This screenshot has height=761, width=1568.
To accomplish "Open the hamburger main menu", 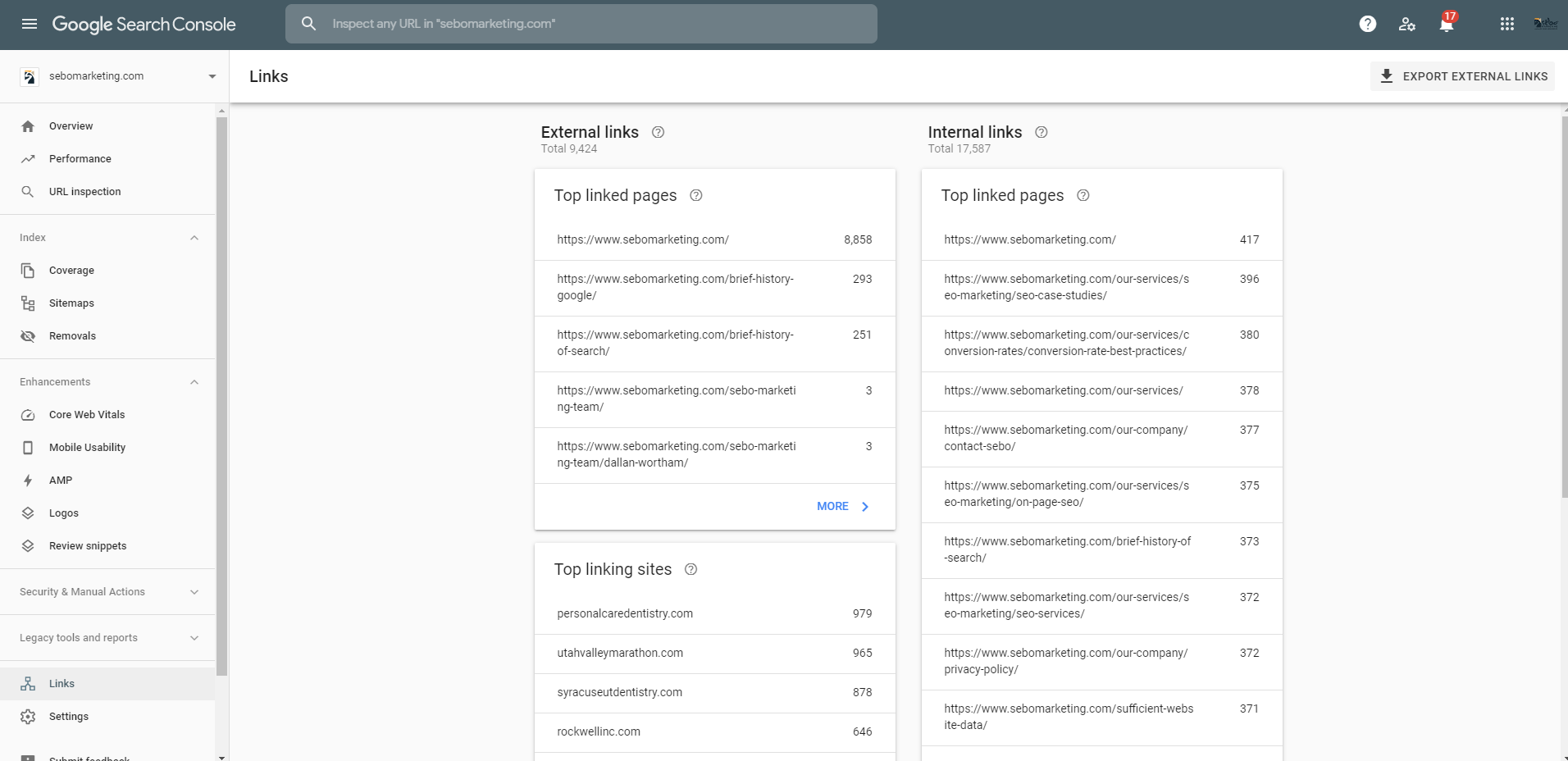I will pyautogui.click(x=30, y=24).
